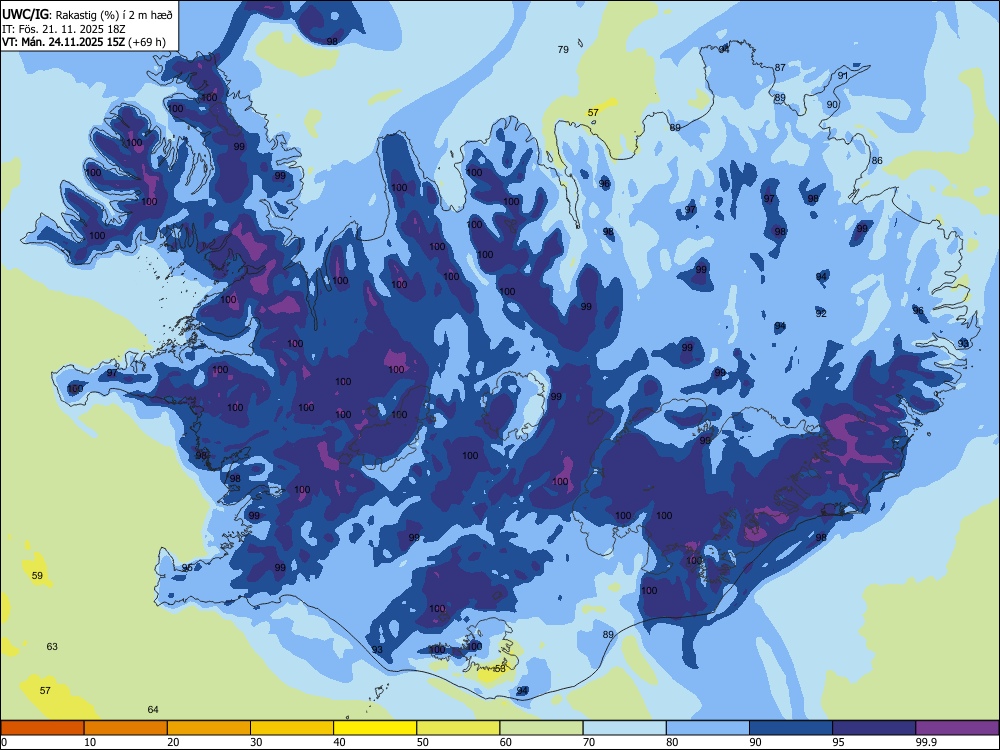Viewport: 1000px width, 750px height.
Task: Click the 70–80 pale blue legend swatch
Action: point(624,728)
